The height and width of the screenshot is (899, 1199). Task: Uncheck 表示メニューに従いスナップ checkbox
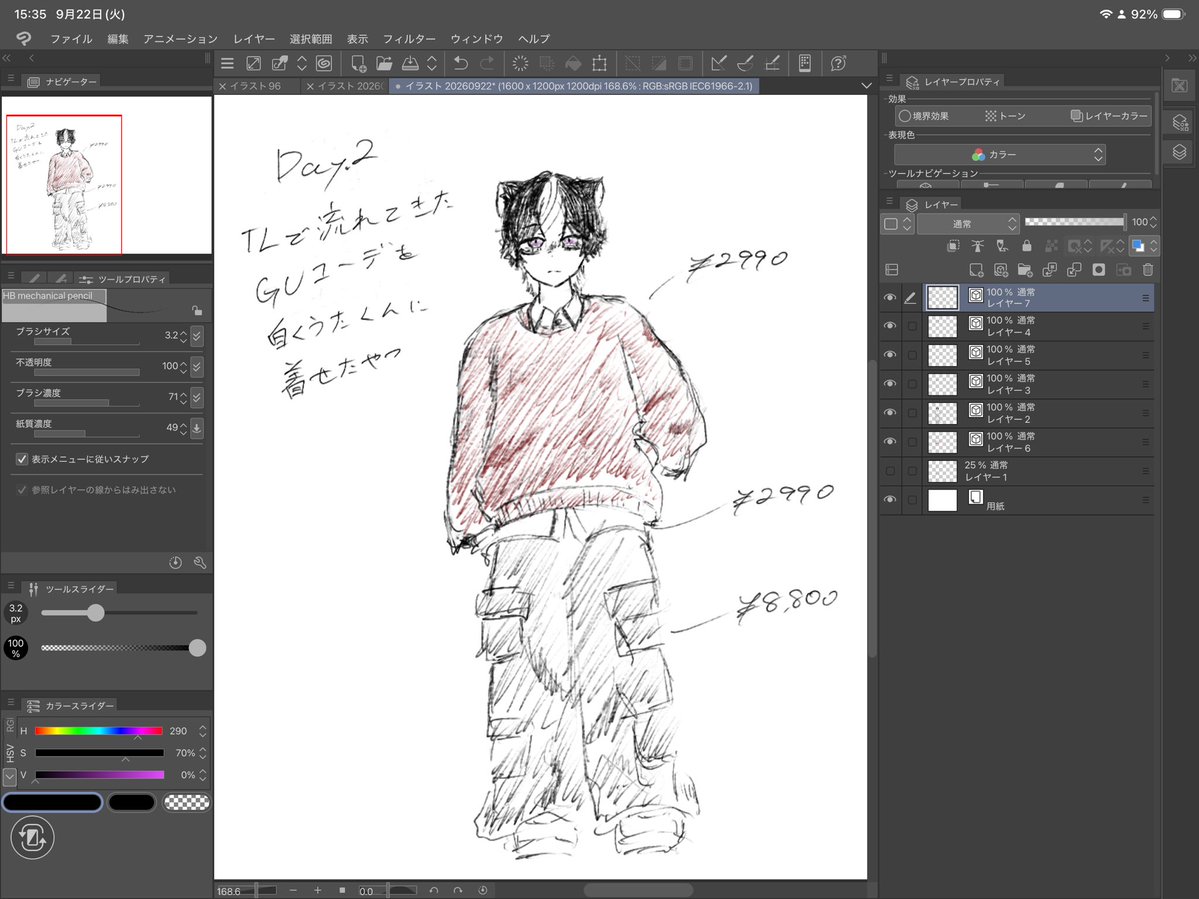(22, 459)
